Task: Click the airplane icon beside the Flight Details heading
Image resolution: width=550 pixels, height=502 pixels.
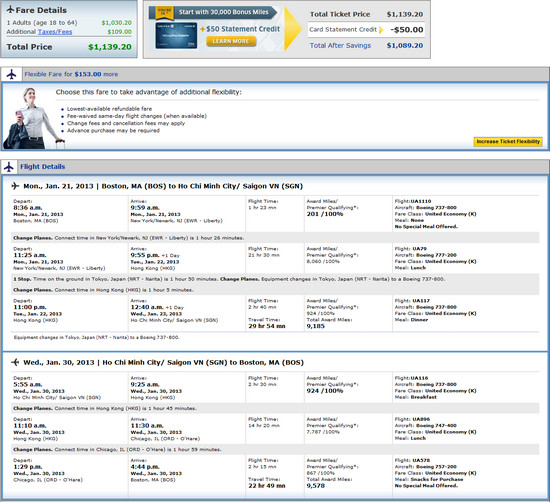Action: pos(9,167)
